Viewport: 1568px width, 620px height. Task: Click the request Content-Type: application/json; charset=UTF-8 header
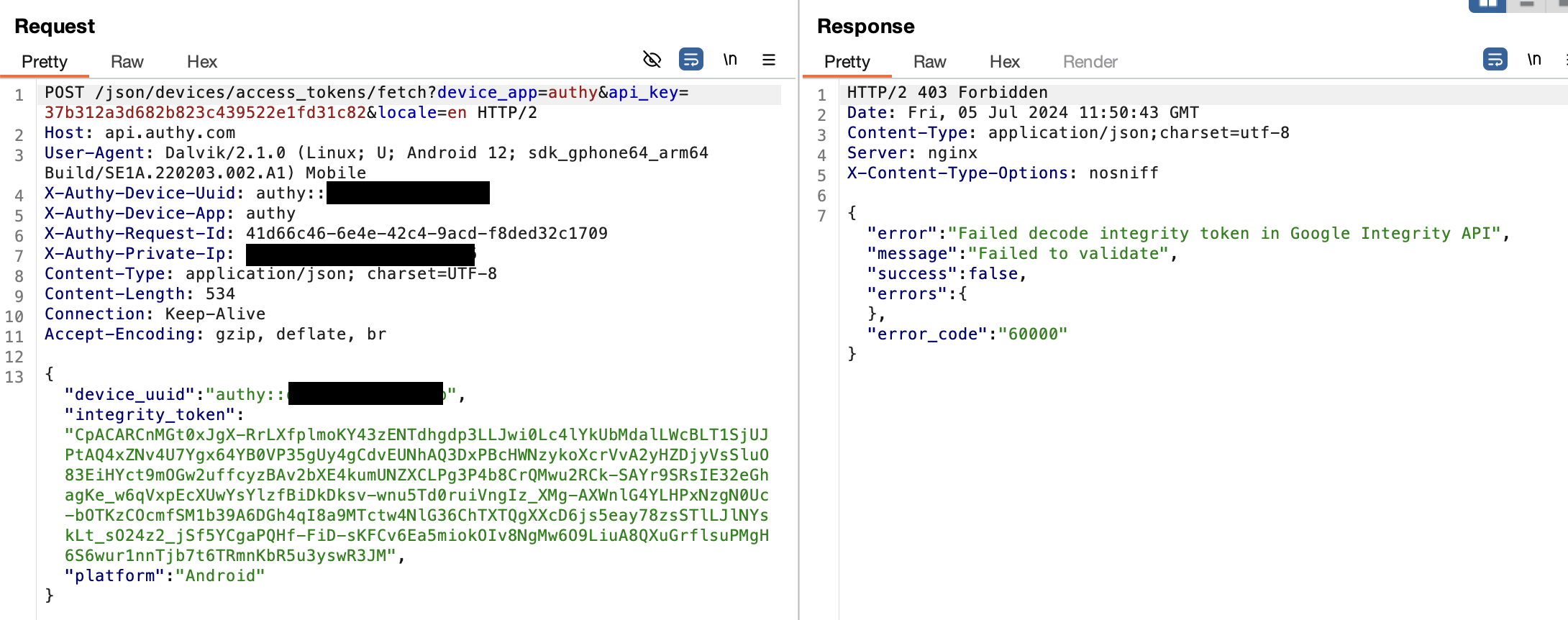pyautogui.click(x=271, y=274)
